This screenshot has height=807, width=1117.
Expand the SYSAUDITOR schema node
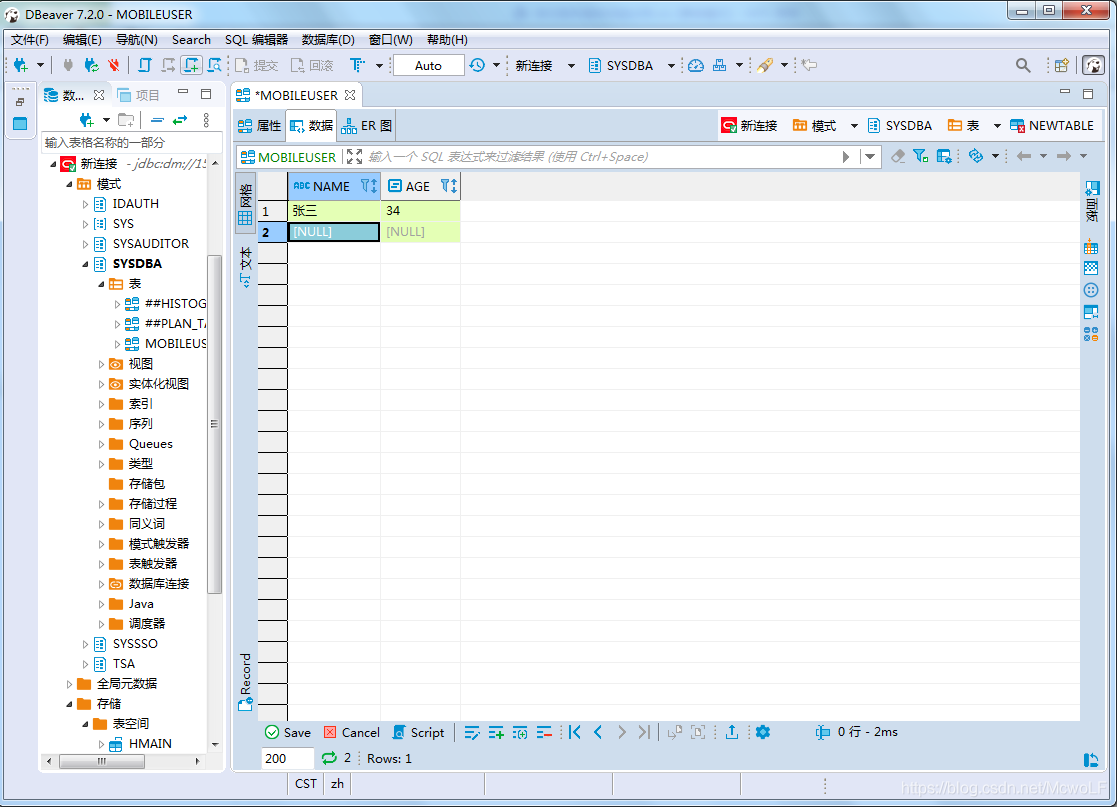(85, 244)
